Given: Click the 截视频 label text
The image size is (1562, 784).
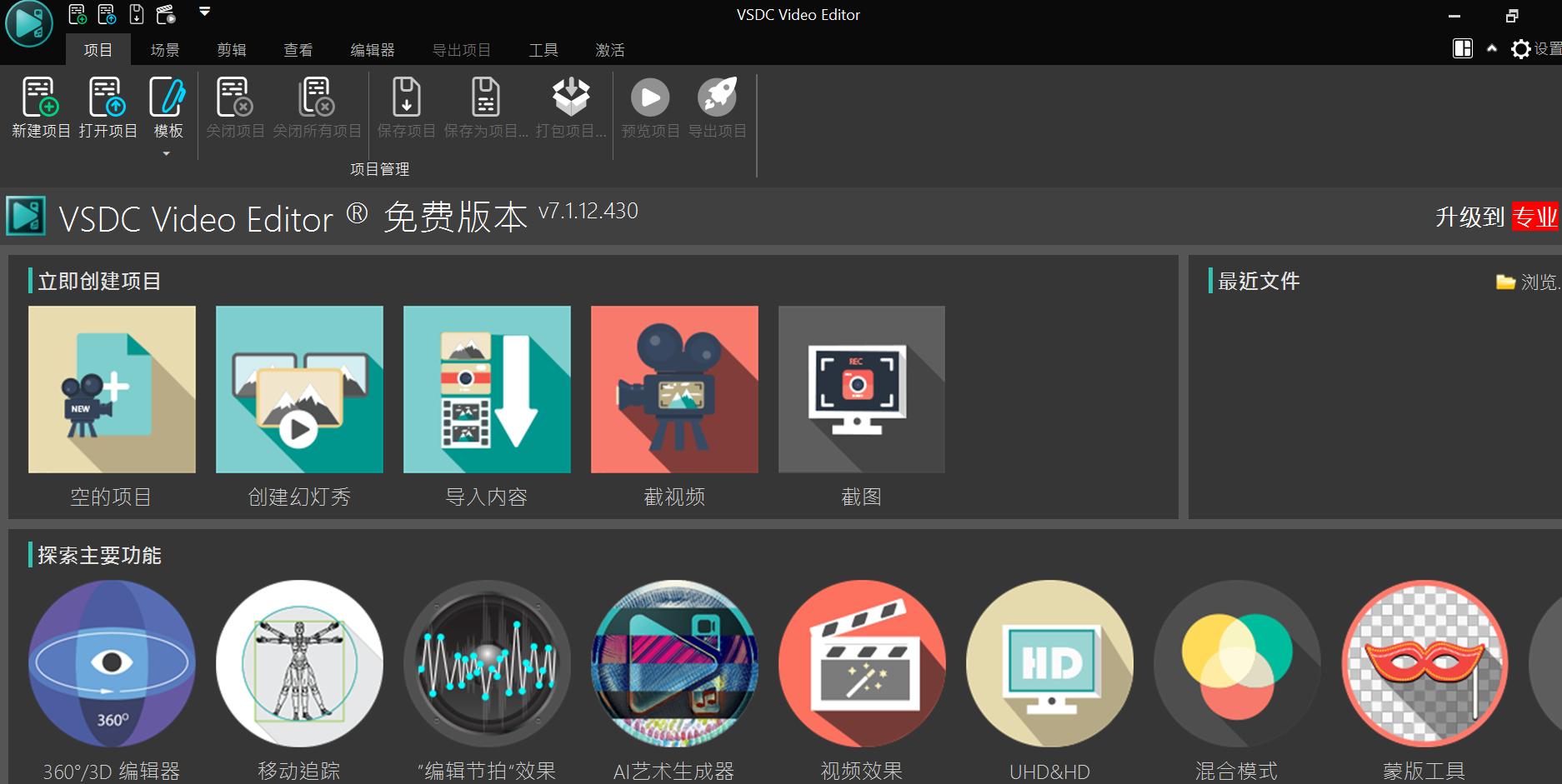Looking at the screenshot, I should tap(674, 497).
